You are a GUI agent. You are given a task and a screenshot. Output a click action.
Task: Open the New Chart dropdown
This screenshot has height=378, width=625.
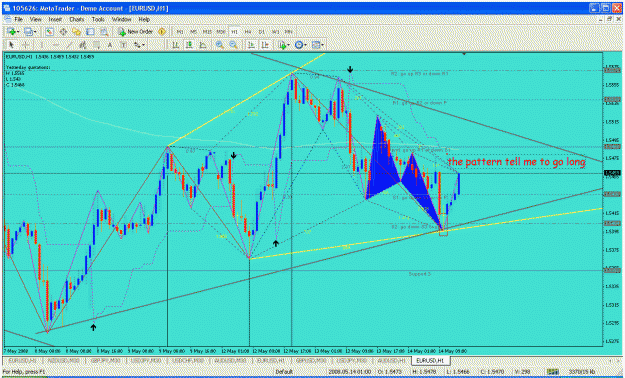(13, 32)
